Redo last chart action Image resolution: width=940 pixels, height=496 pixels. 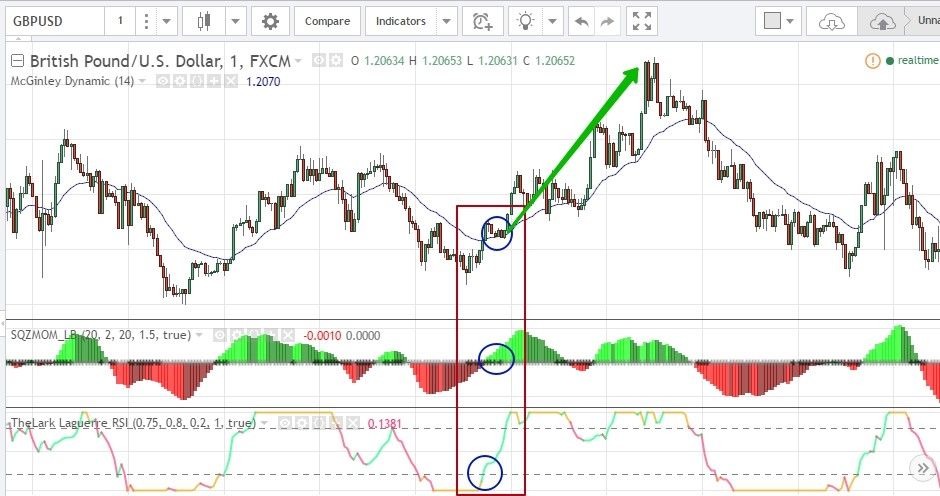tap(607, 22)
